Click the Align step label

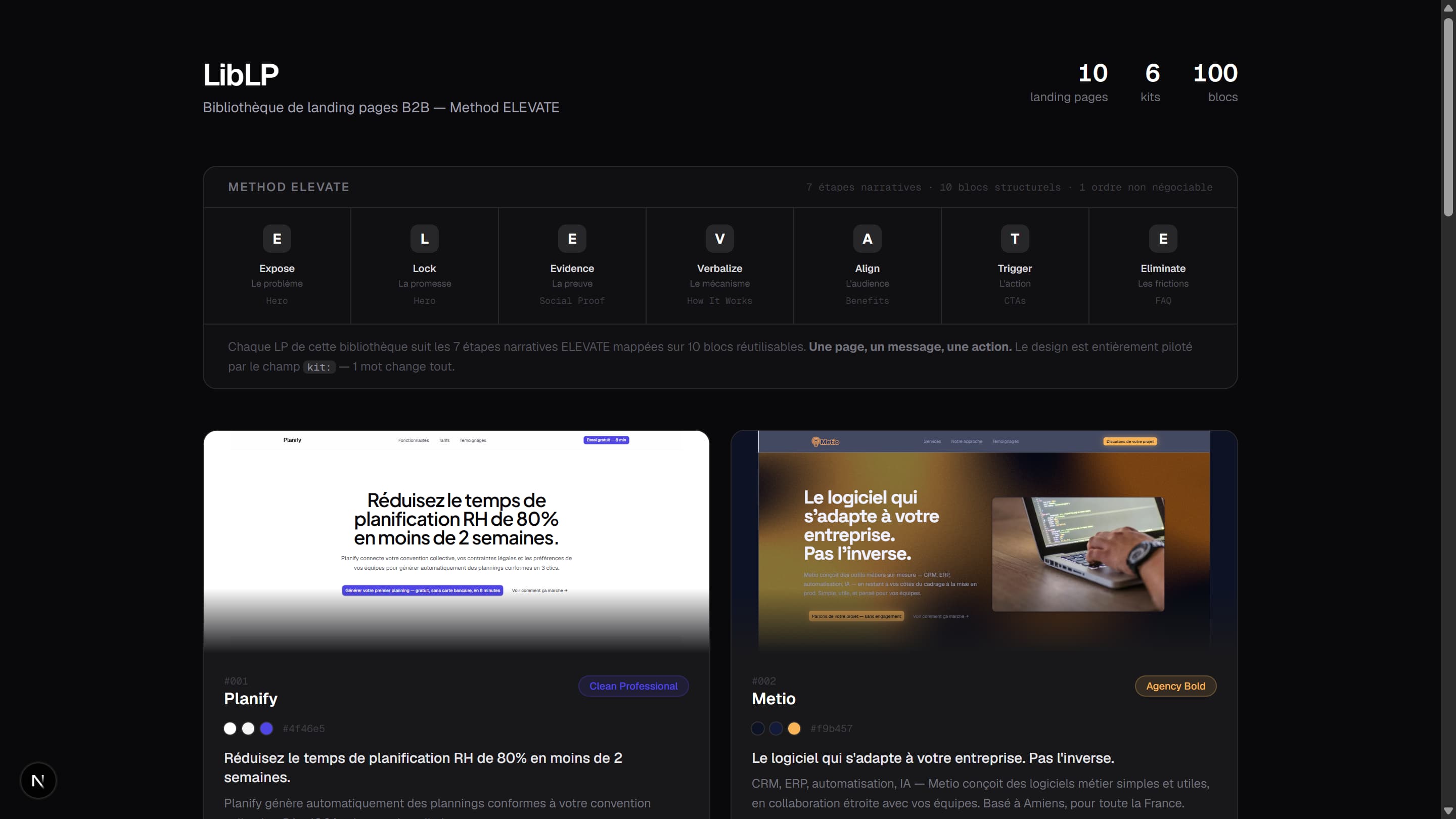[x=867, y=268]
